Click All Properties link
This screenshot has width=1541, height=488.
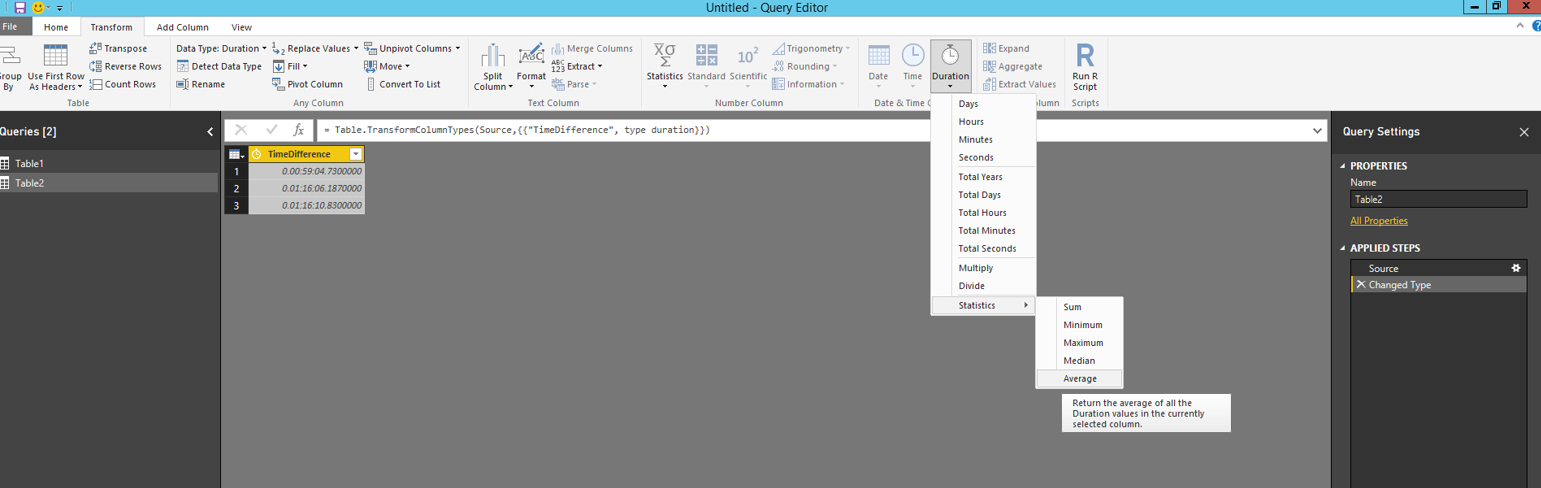point(1378,221)
